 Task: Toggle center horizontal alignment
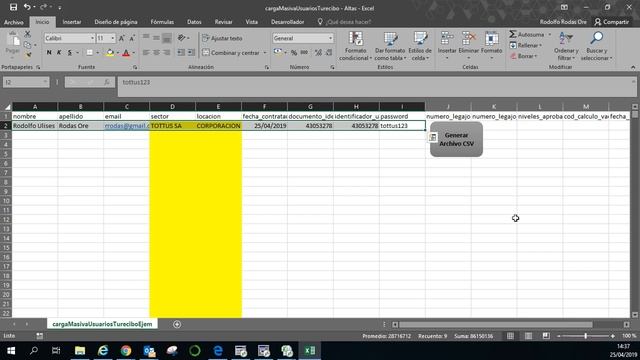click(156, 53)
